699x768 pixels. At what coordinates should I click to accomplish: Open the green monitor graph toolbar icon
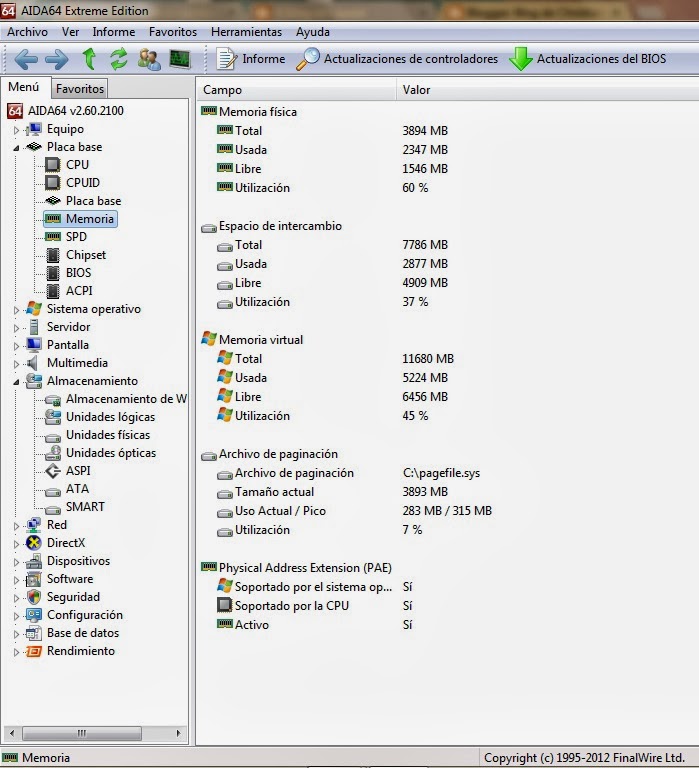point(180,59)
